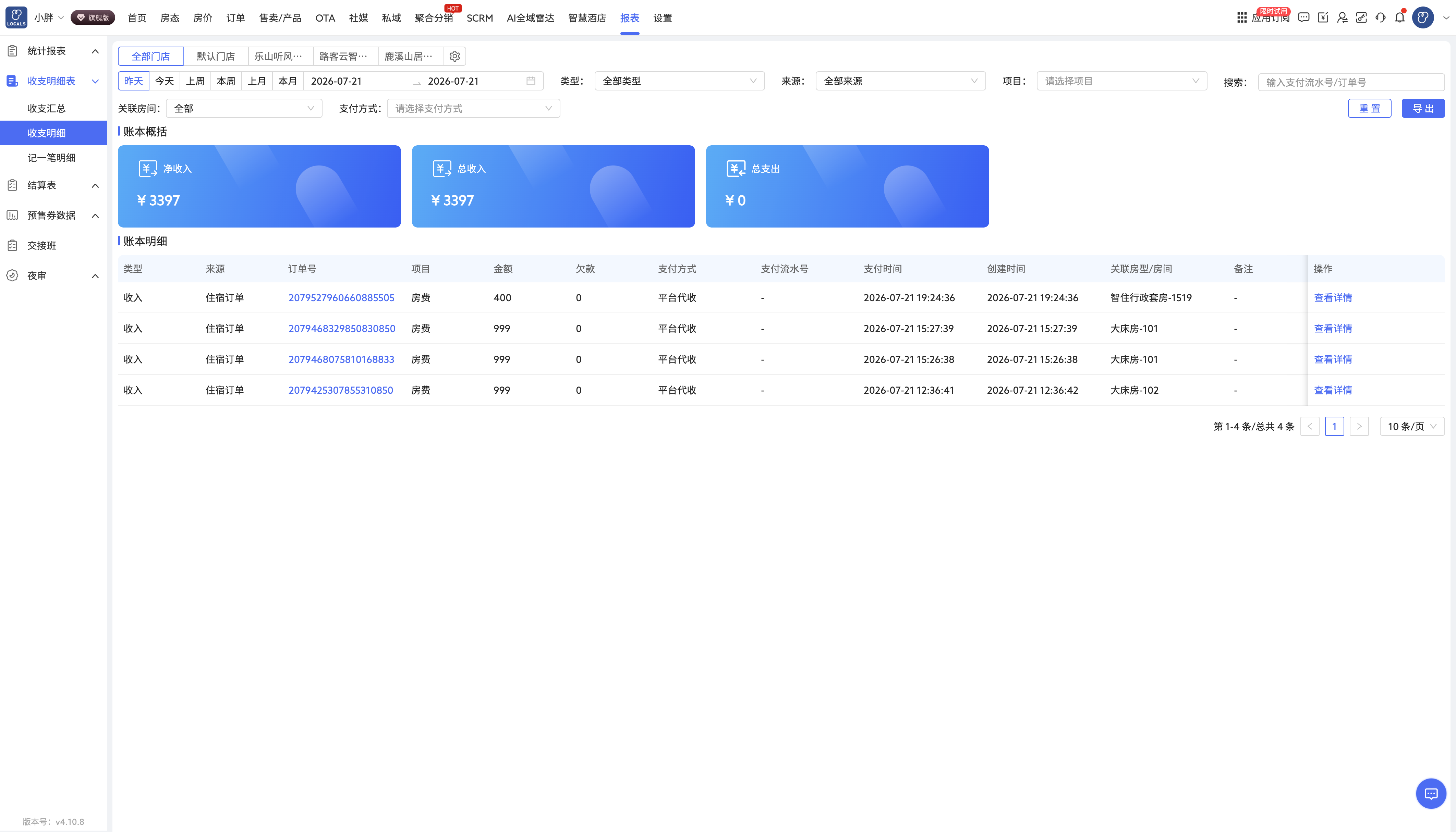Open the 请选择支付方式 dropdown
The height and width of the screenshot is (832, 1456).
(x=474, y=109)
